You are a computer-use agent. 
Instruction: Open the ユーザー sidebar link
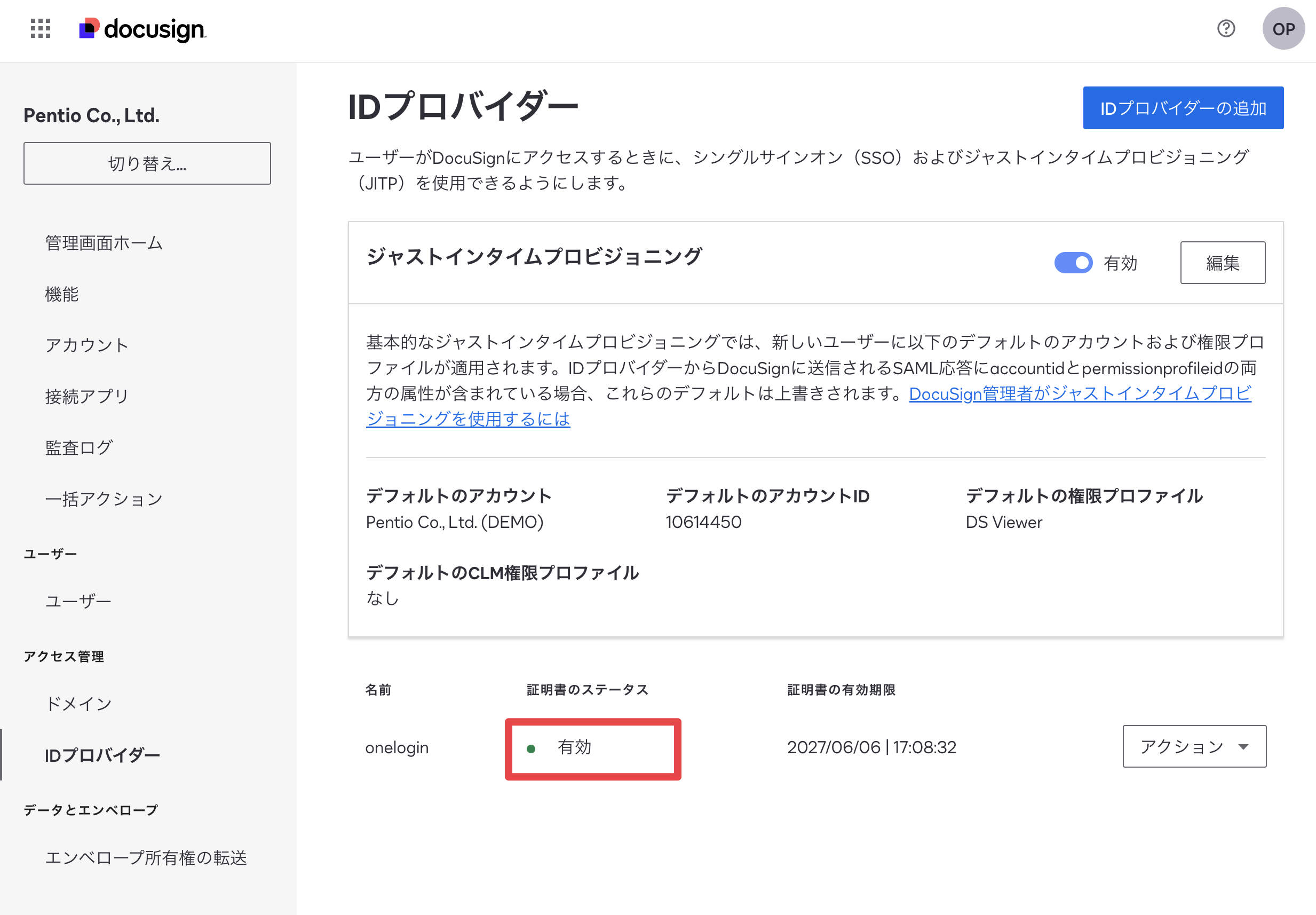(78, 602)
